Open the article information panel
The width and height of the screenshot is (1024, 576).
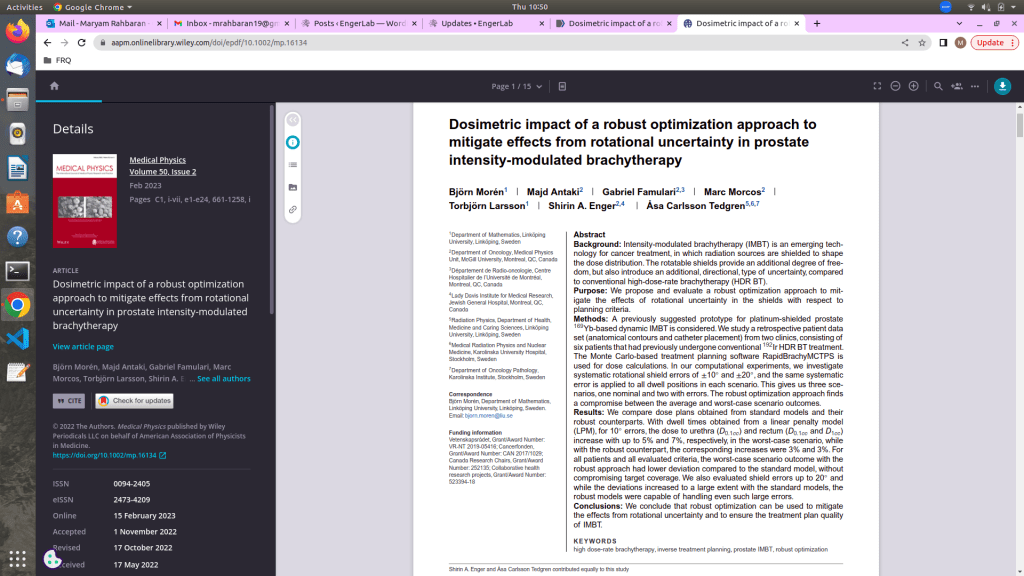[x=293, y=142]
